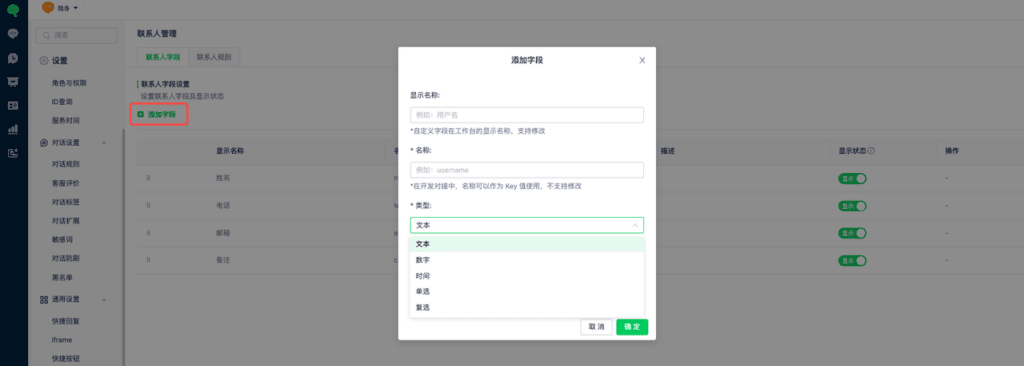1024x366 pixels.
Task: Open the chat bubble icon in left rail
Action: tap(13, 34)
